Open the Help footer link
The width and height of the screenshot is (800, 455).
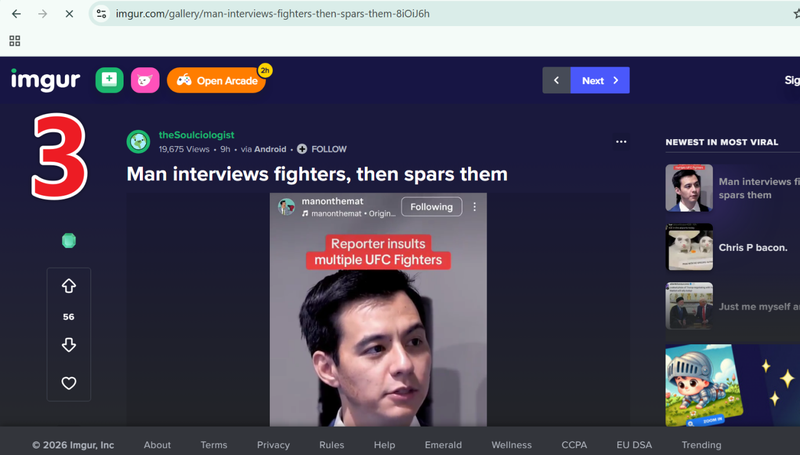click(x=384, y=445)
